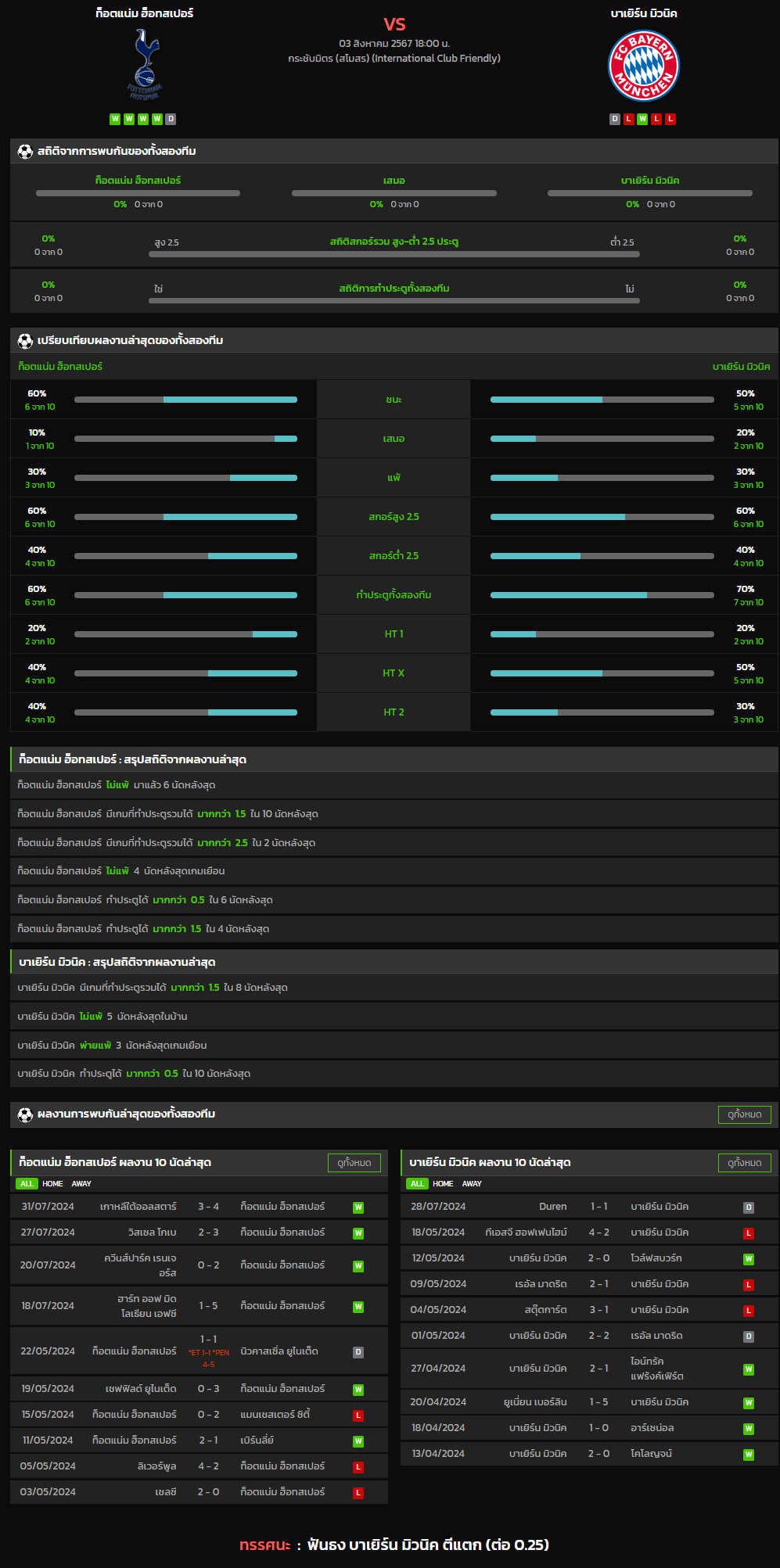Click the opponent name โคโลญจน์ on 13/04/2024 row
Screen dimensions: 780x1568
[652, 1454]
